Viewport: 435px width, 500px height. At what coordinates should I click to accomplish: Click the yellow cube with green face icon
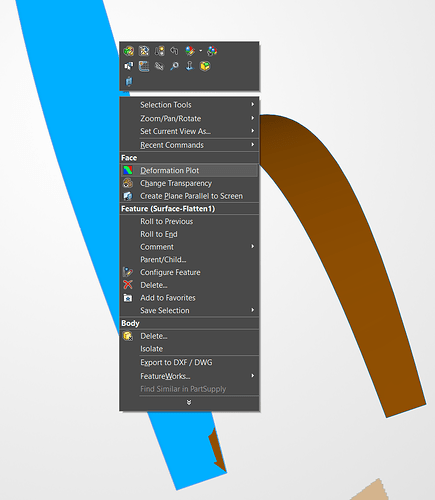tap(205, 66)
